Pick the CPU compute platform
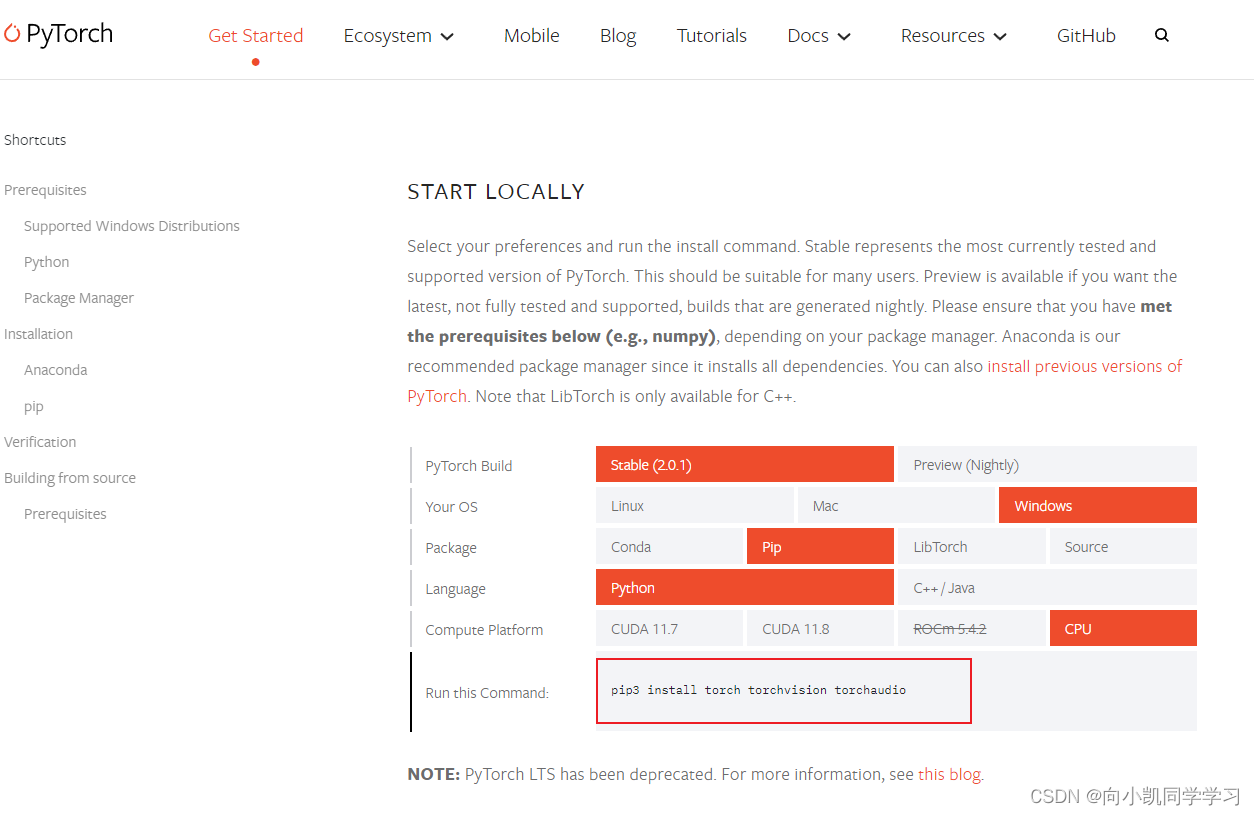The height and width of the screenshot is (815, 1254). tap(1123, 628)
